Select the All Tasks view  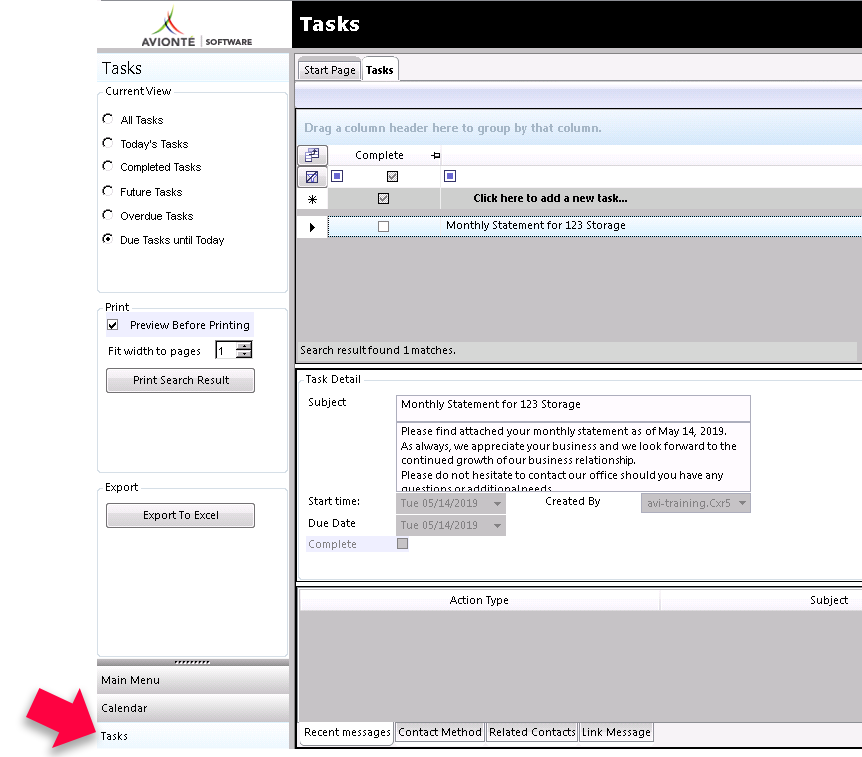coord(108,119)
